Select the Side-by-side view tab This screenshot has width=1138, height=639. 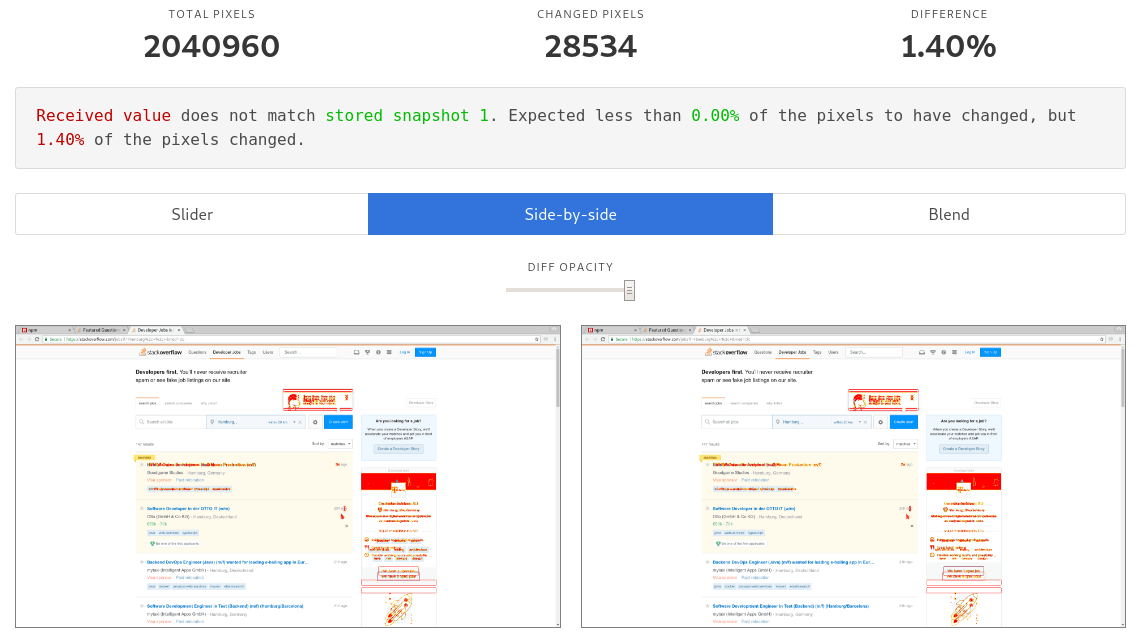click(x=570, y=214)
